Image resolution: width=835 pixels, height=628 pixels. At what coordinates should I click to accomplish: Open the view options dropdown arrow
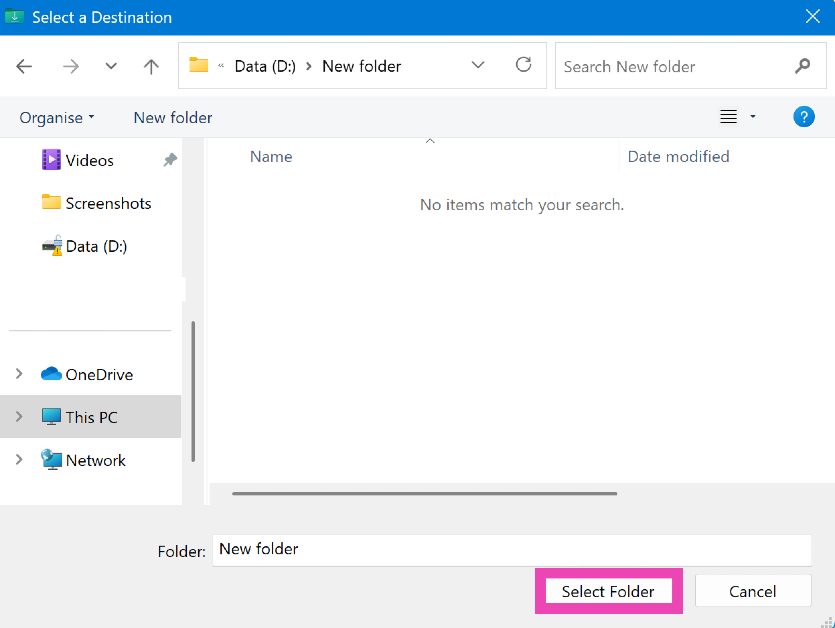point(753,117)
